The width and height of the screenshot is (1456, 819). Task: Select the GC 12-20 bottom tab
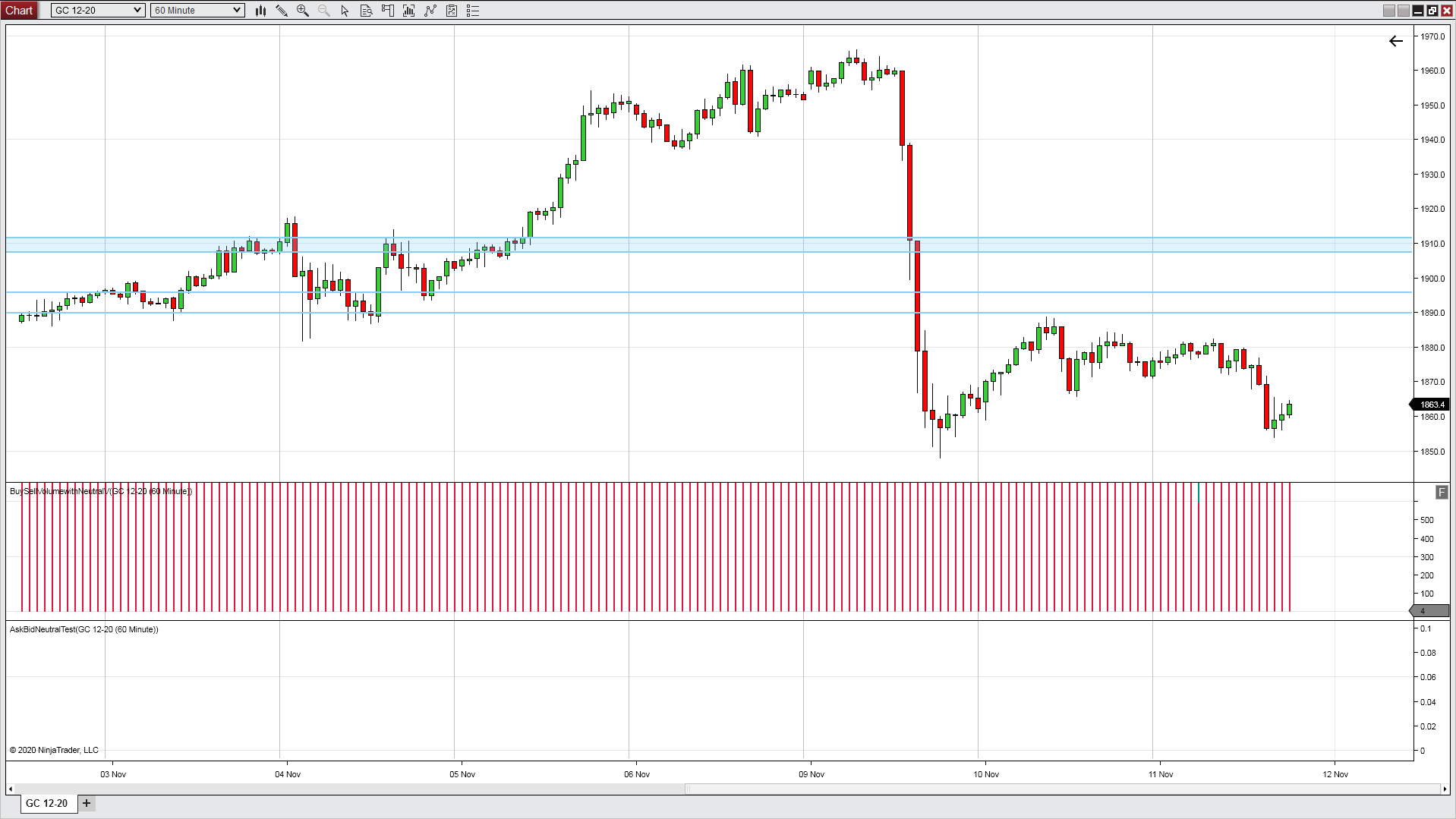coord(47,803)
